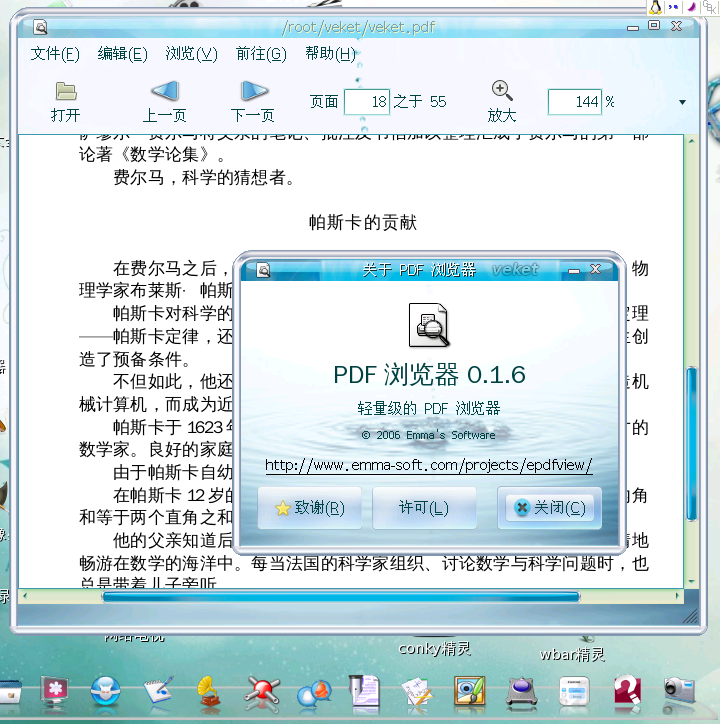Open the red question mark help dock icon
This screenshot has width=720, height=724.
[x=627, y=690]
